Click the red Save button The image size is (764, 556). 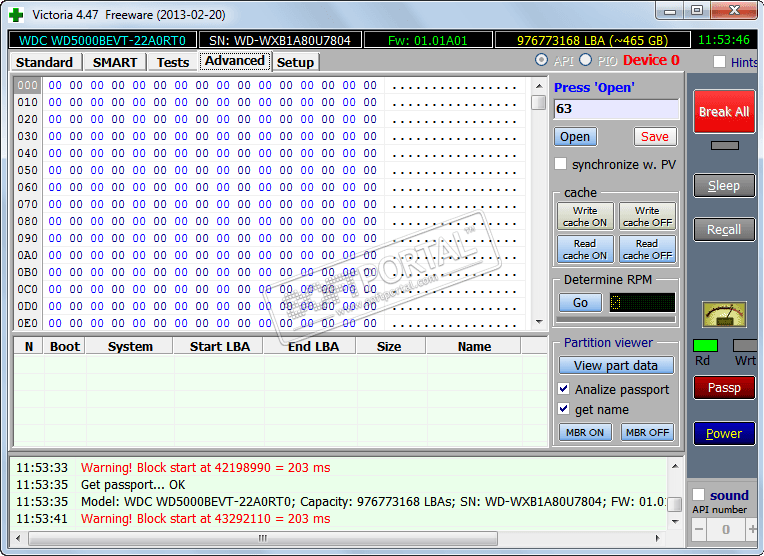655,137
